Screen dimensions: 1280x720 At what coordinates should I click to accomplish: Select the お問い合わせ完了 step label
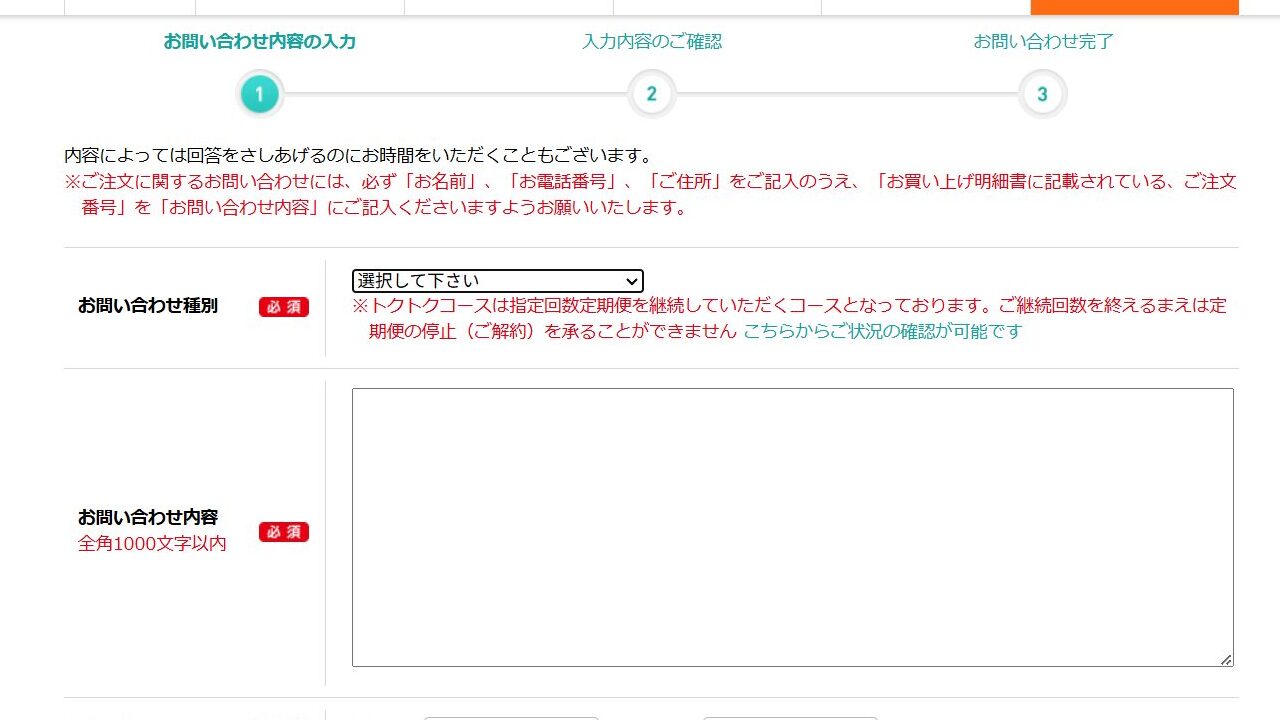pos(1043,42)
